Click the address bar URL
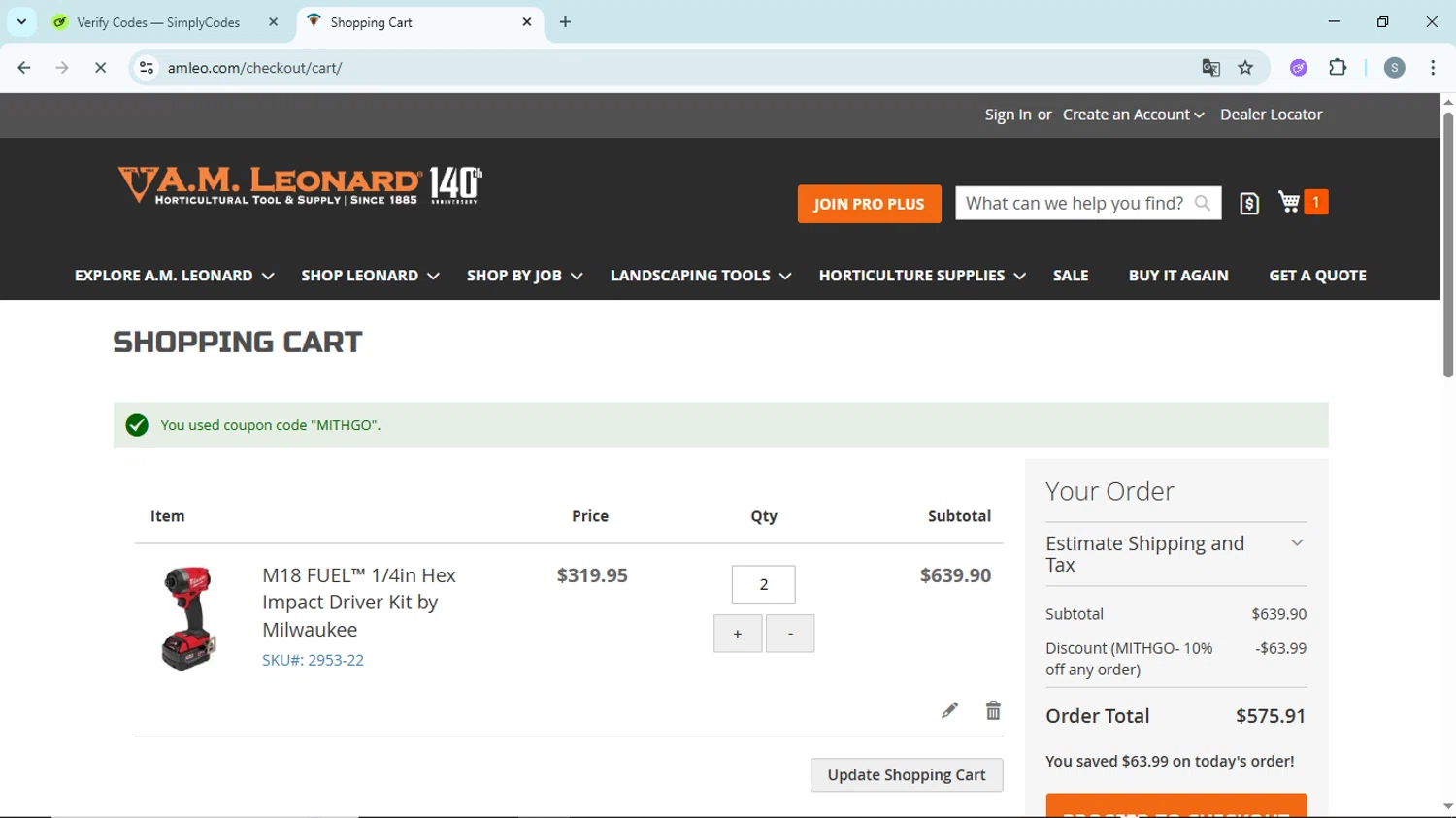This screenshot has height=818, width=1456. click(x=254, y=68)
